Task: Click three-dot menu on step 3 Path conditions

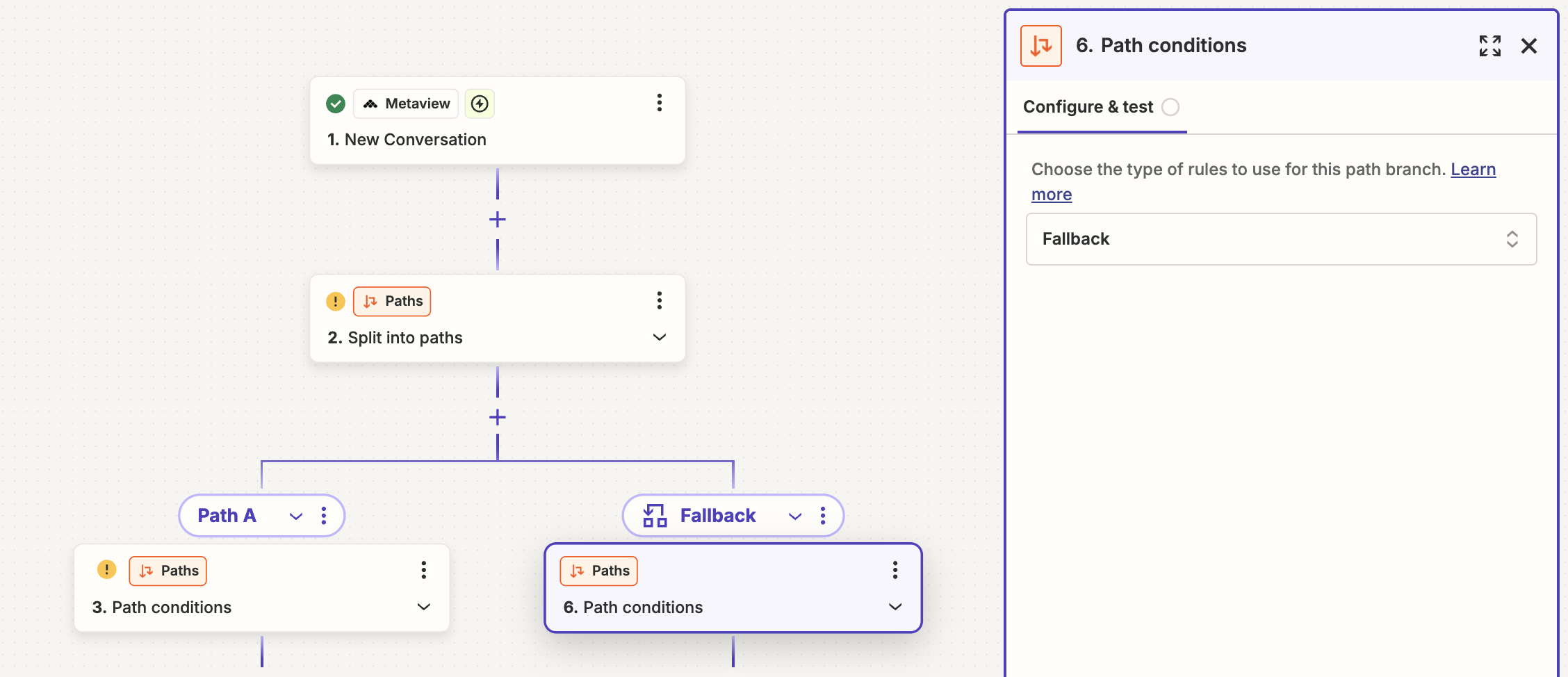Action: coord(423,570)
